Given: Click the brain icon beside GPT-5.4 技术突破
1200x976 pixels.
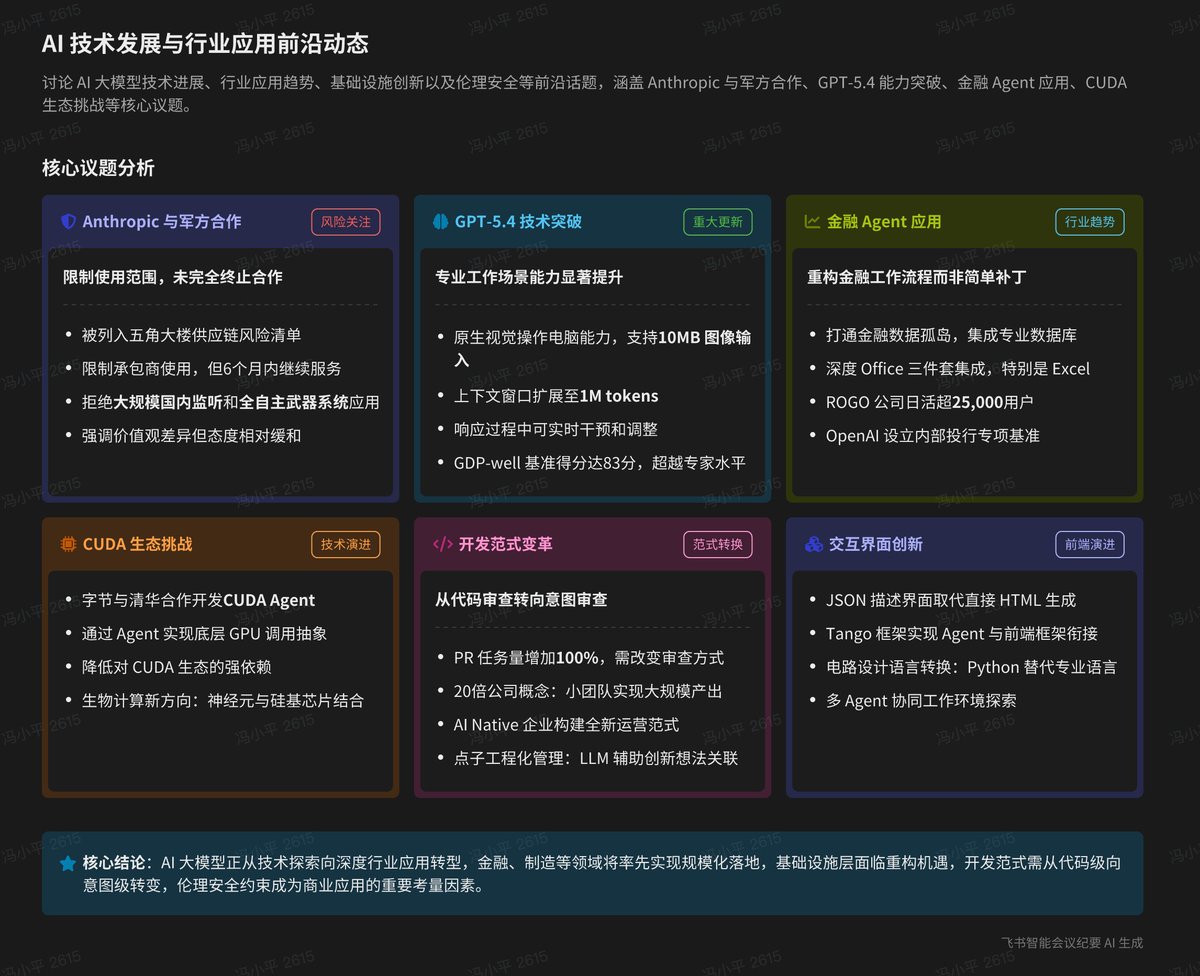Looking at the screenshot, I should pyautogui.click(x=441, y=222).
